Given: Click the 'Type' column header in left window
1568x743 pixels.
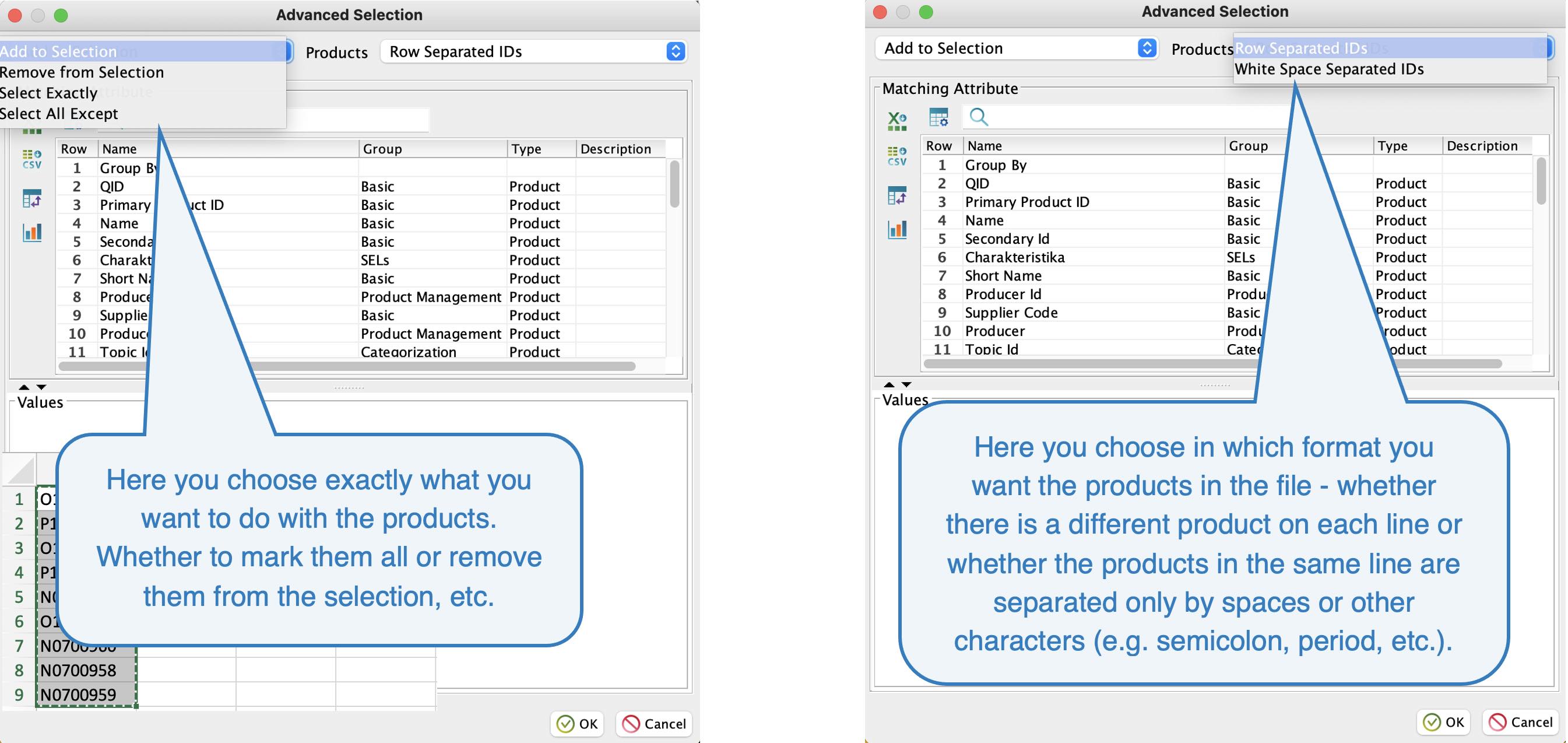Looking at the screenshot, I should point(541,149).
